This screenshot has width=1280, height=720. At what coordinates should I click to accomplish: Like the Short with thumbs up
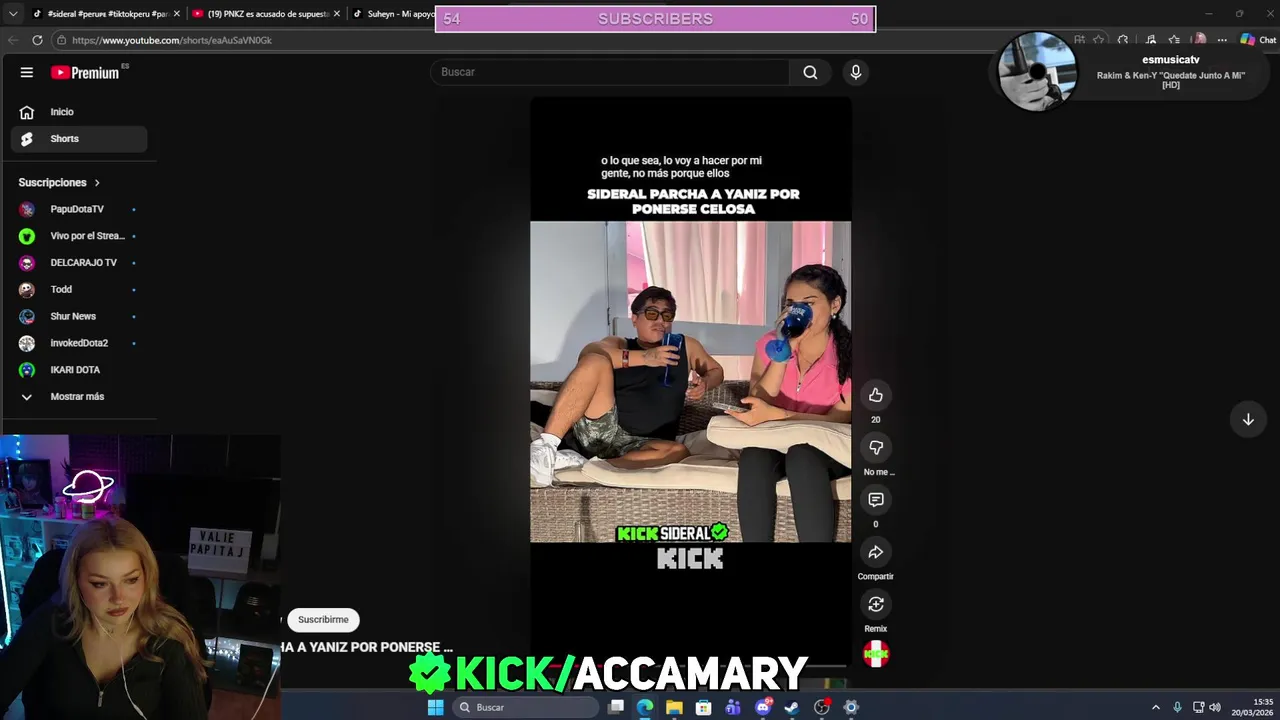[876, 395]
